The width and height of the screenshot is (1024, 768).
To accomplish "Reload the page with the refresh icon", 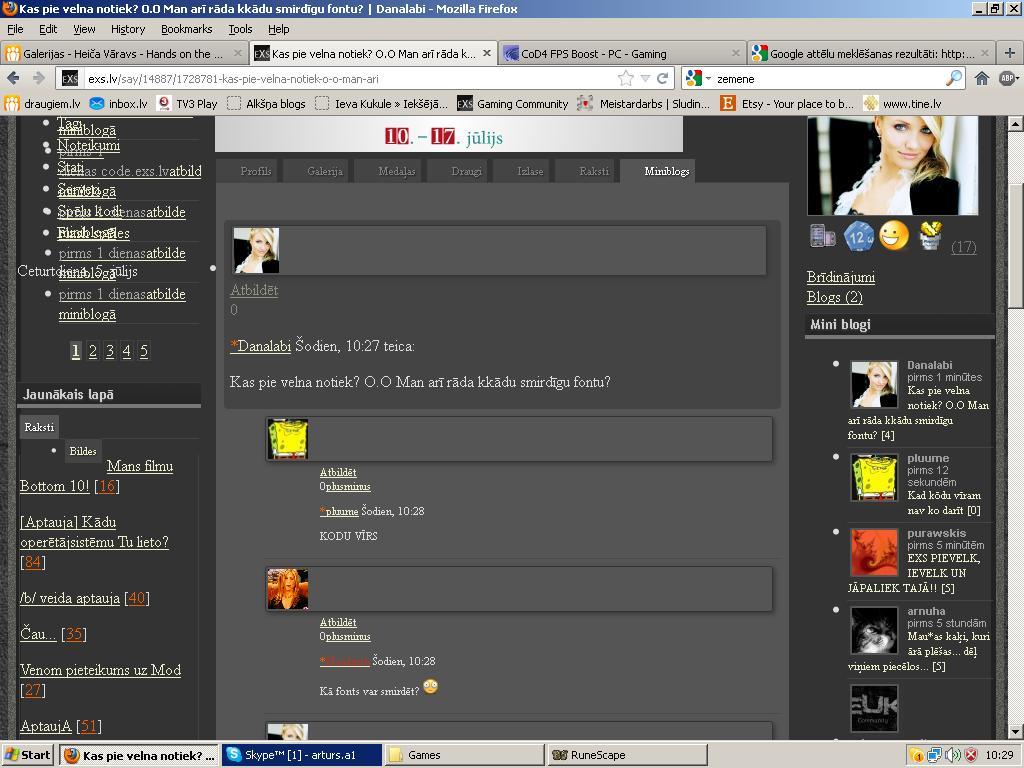I will [x=662, y=78].
